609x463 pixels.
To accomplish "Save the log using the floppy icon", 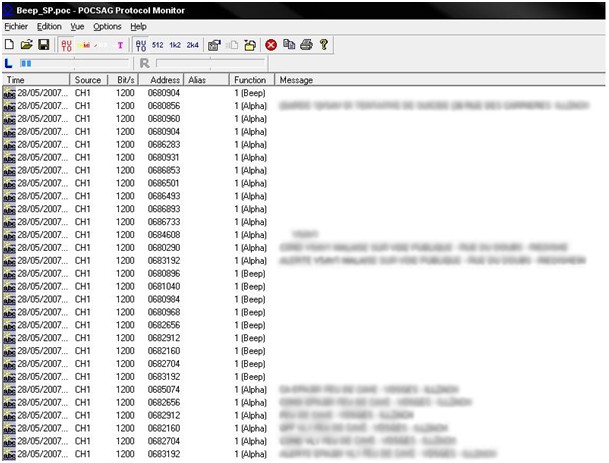I will [44, 45].
